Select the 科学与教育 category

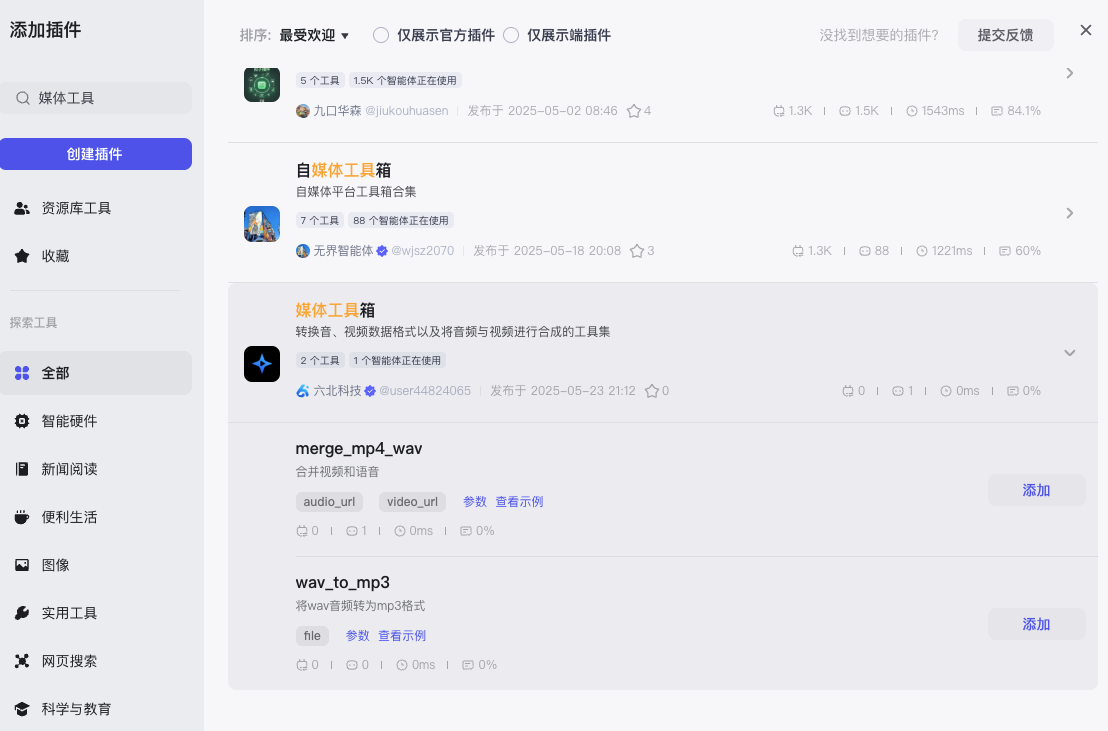pos(74,708)
